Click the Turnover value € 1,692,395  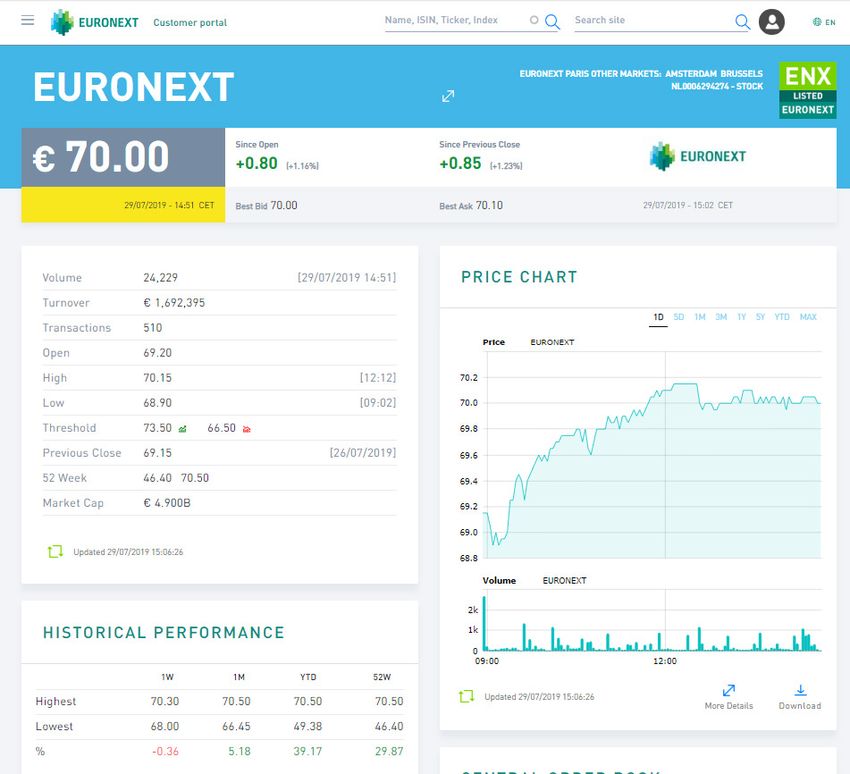pos(174,302)
